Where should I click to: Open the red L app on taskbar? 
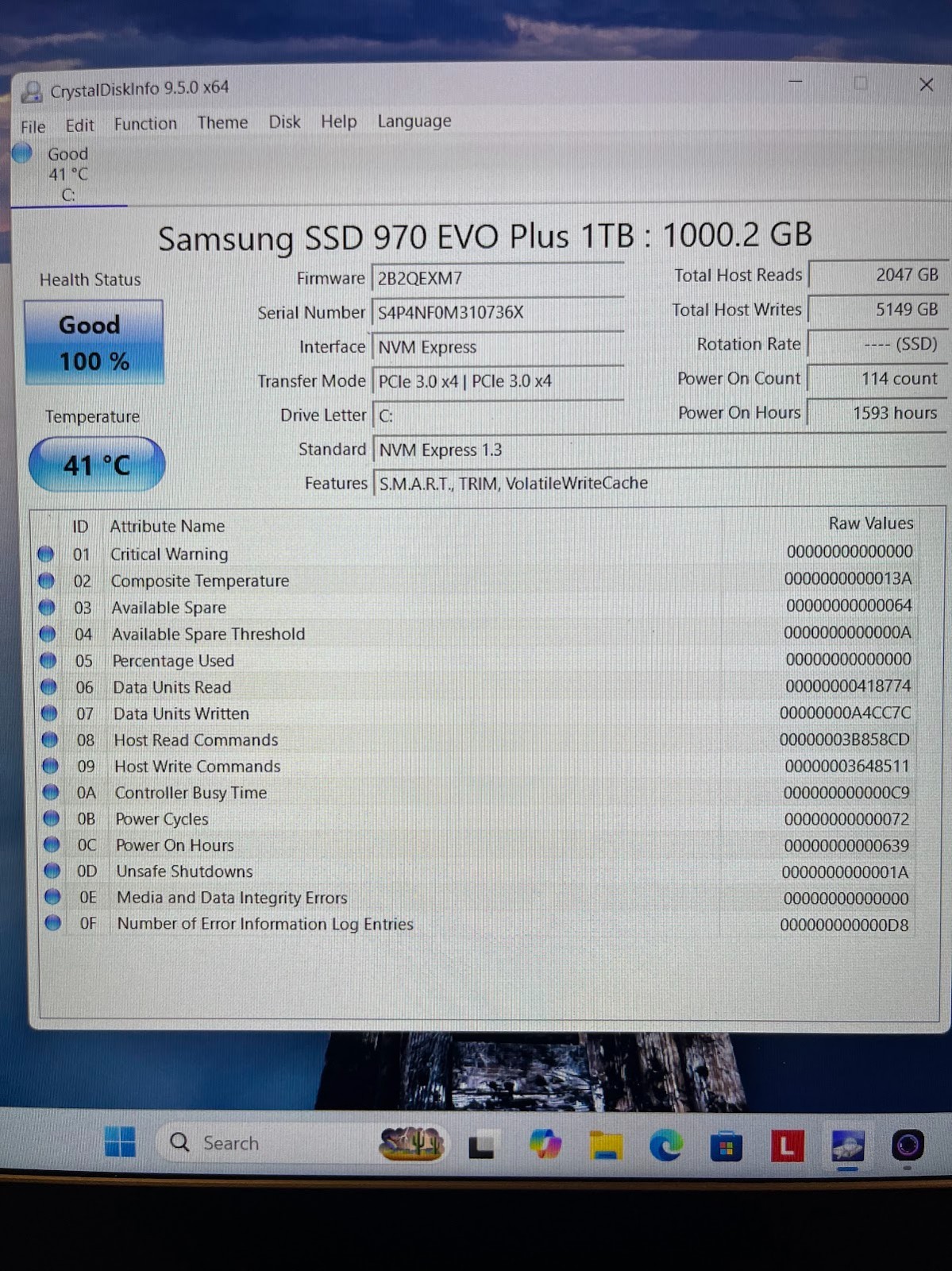787,1145
